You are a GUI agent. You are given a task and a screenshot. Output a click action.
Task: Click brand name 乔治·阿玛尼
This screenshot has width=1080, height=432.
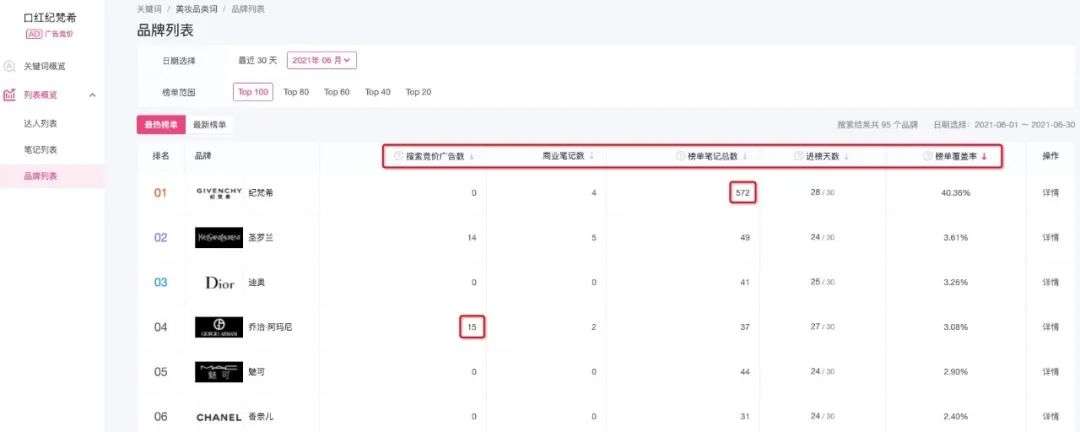click(270, 327)
